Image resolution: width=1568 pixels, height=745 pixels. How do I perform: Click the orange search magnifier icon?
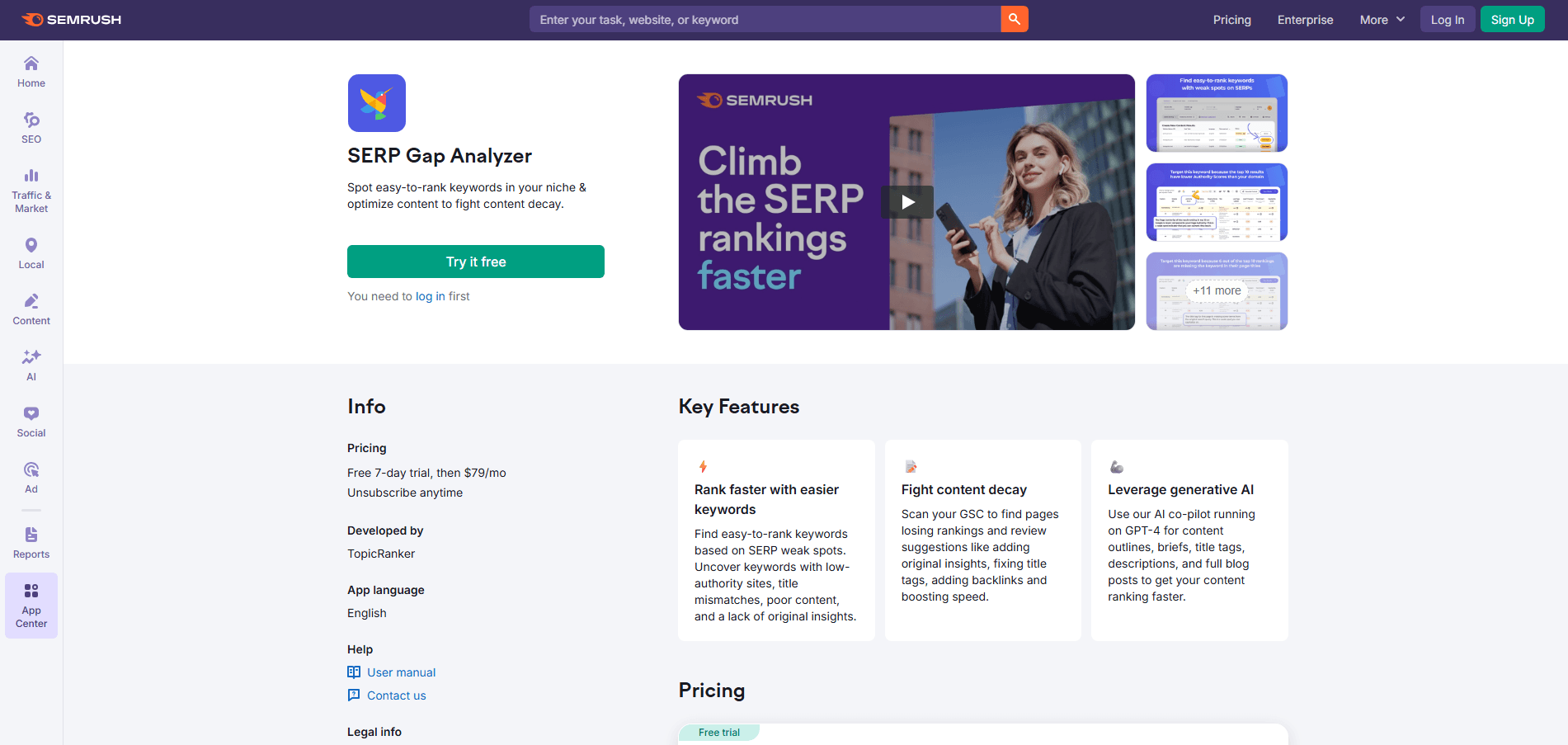[1015, 19]
